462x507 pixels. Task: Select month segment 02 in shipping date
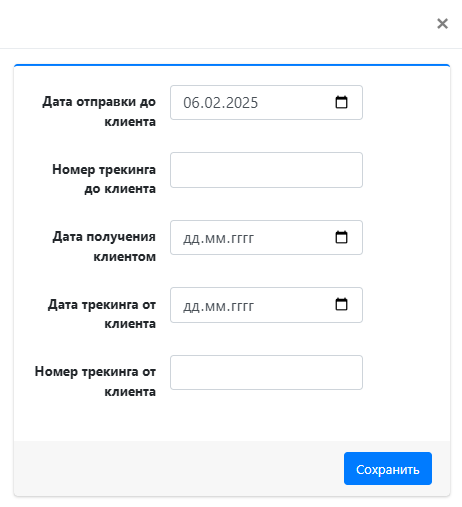pyautogui.click(x=212, y=103)
